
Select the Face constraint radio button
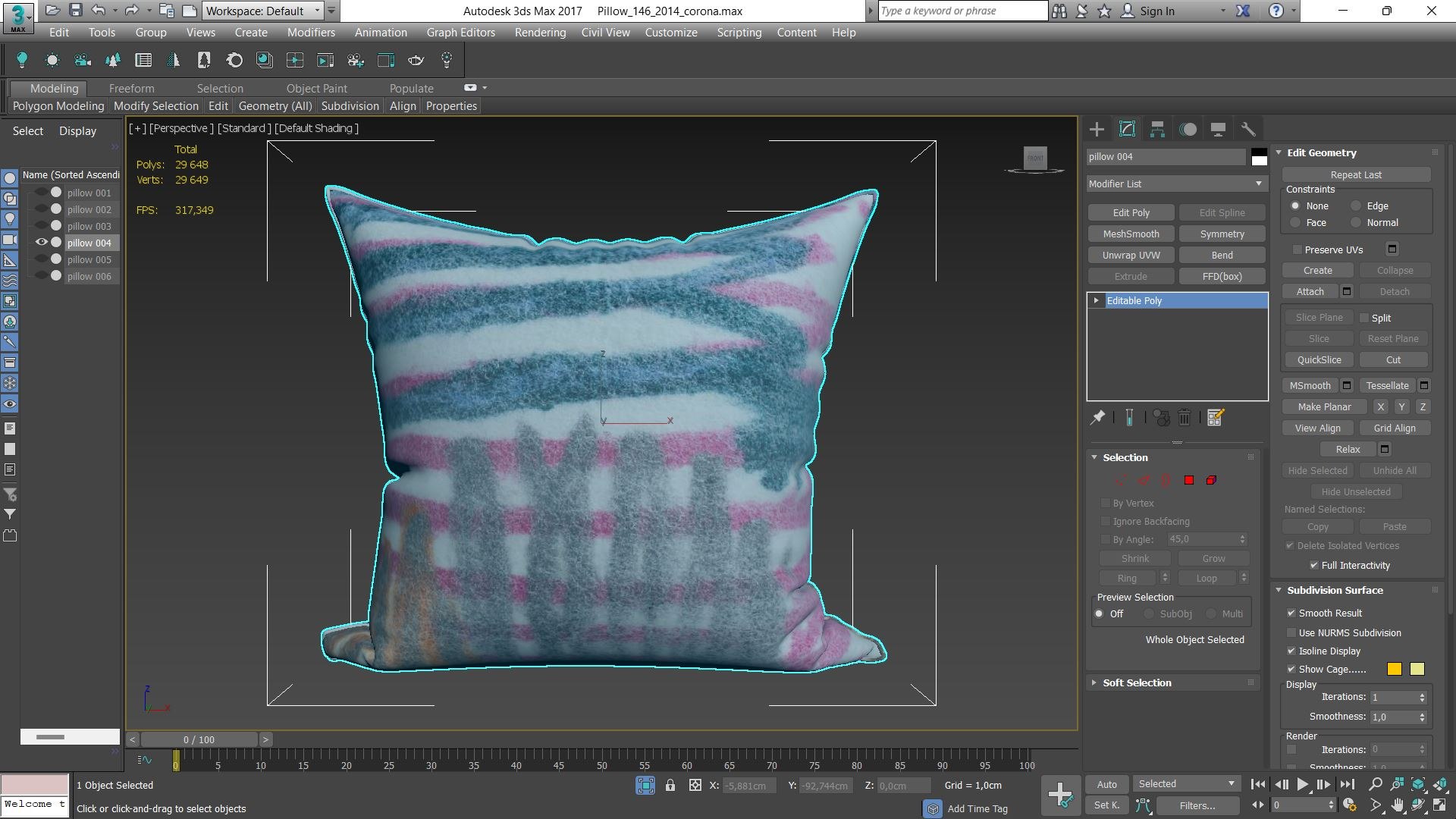(x=1295, y=223)
